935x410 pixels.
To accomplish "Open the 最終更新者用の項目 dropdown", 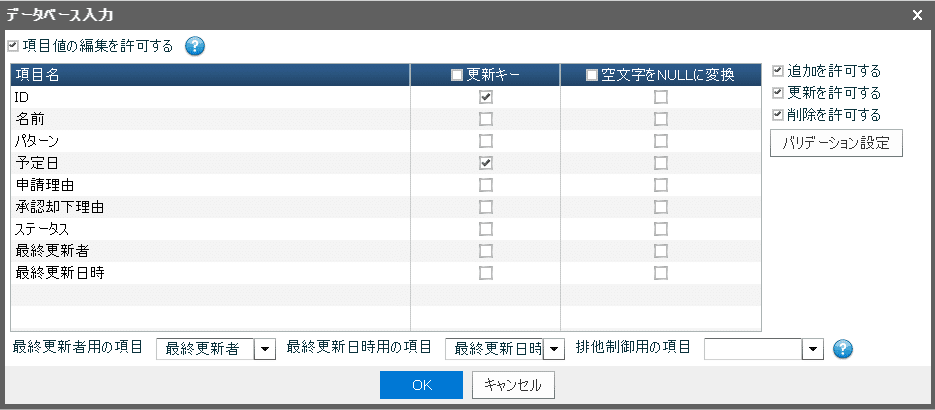I will click(265, 349).
